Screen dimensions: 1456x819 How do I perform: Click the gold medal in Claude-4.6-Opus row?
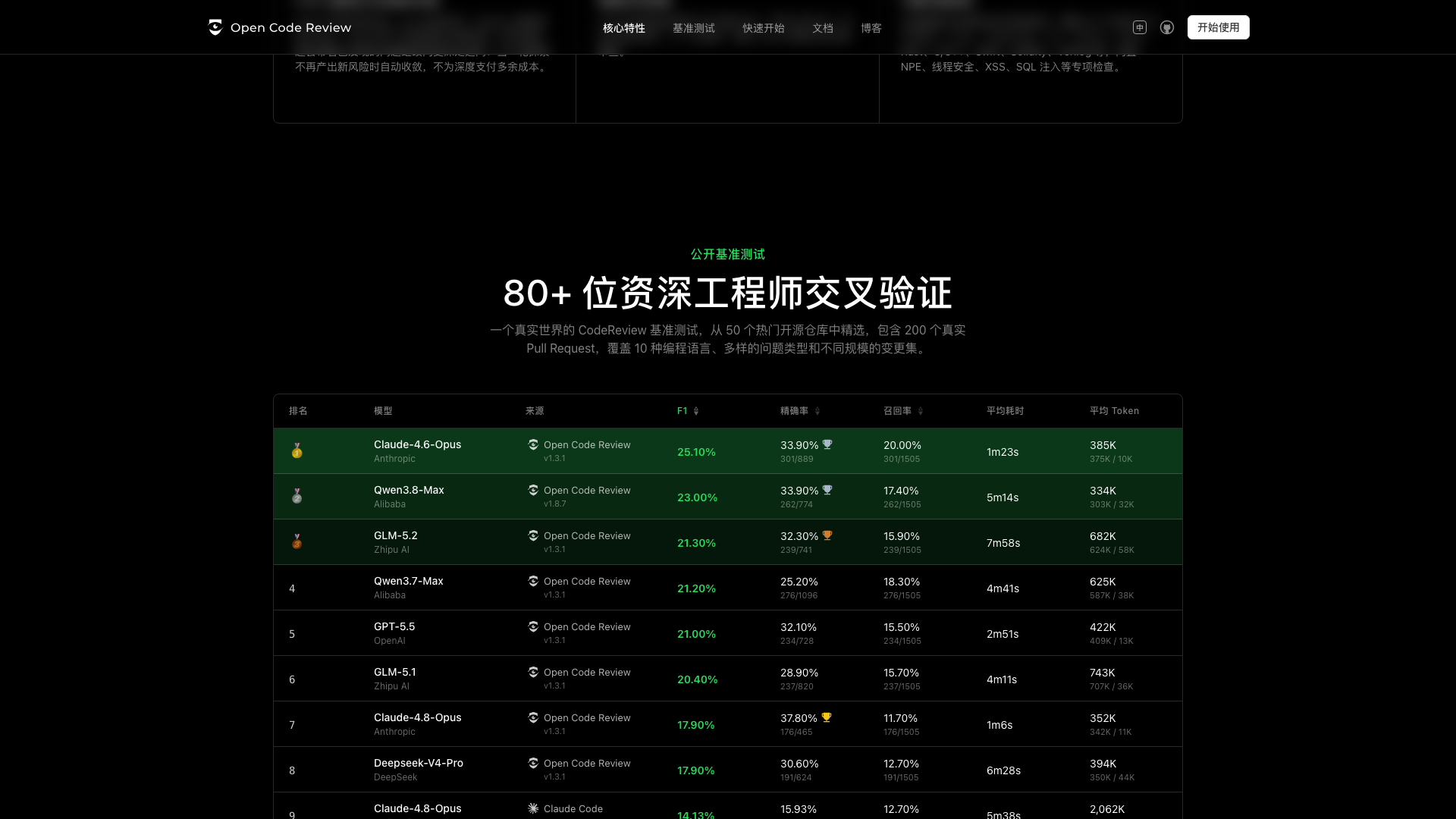click(297, 451)
